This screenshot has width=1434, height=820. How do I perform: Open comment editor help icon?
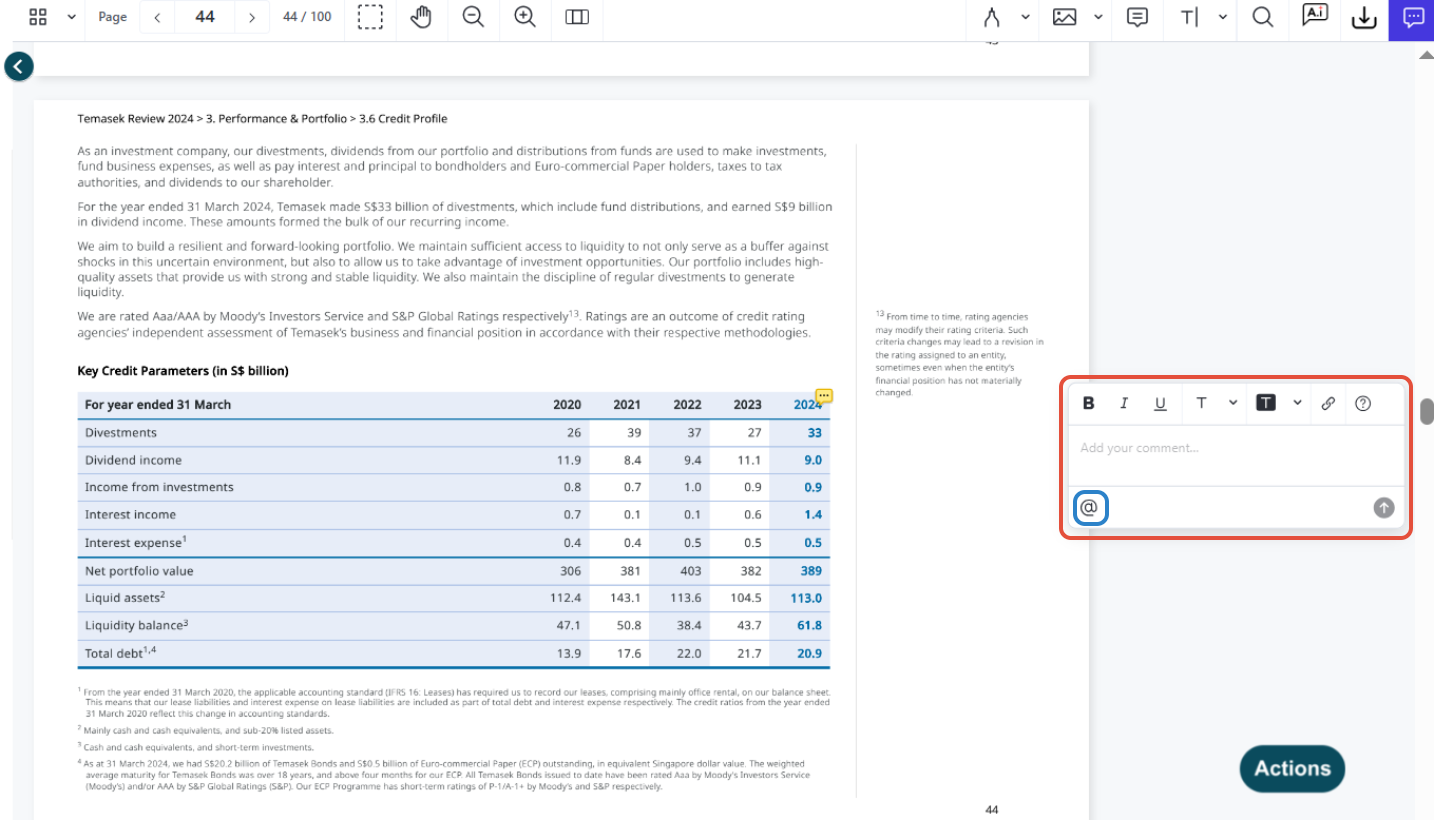[1363, 403]
